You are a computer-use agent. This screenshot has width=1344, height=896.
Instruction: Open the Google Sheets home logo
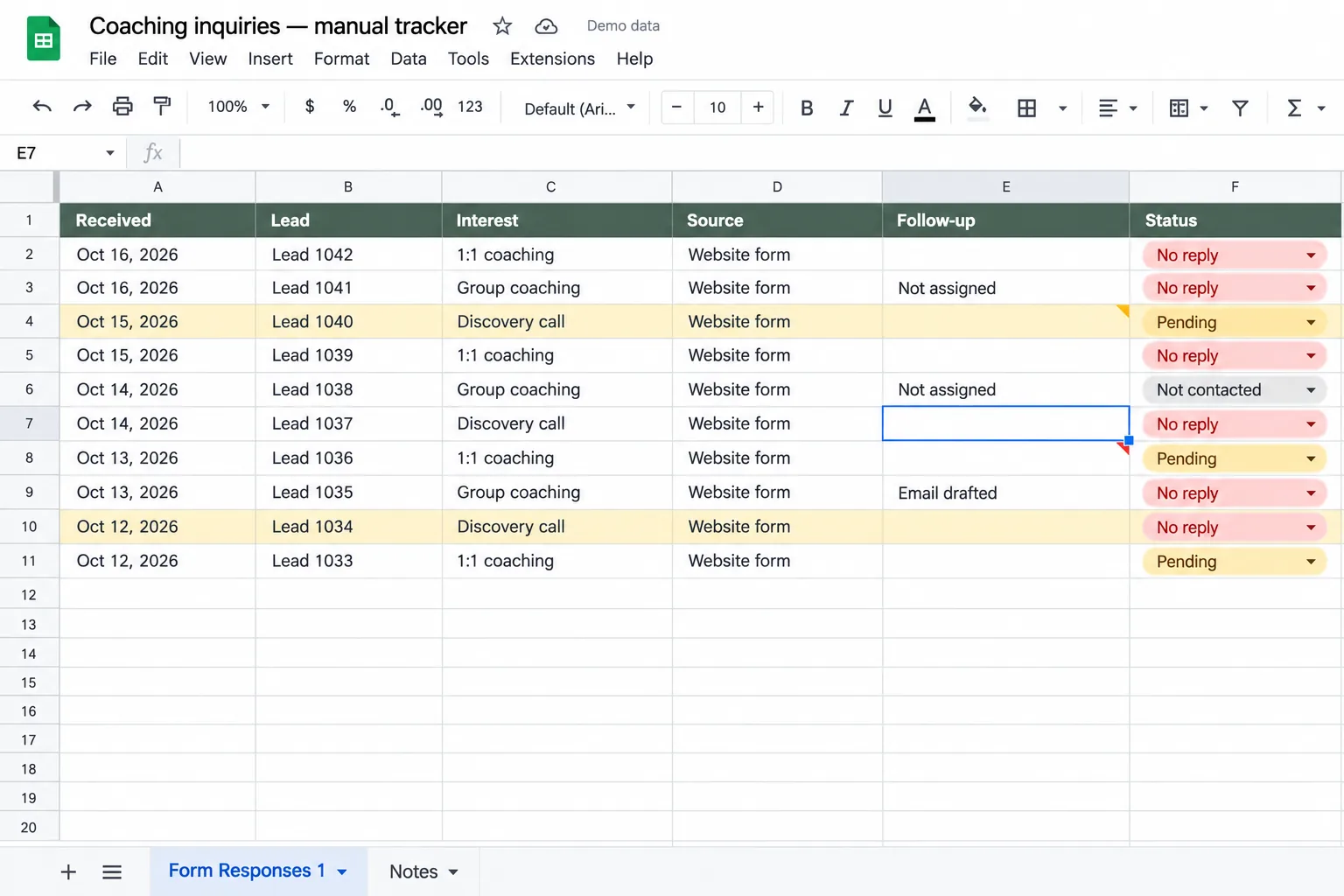point(44,38)
